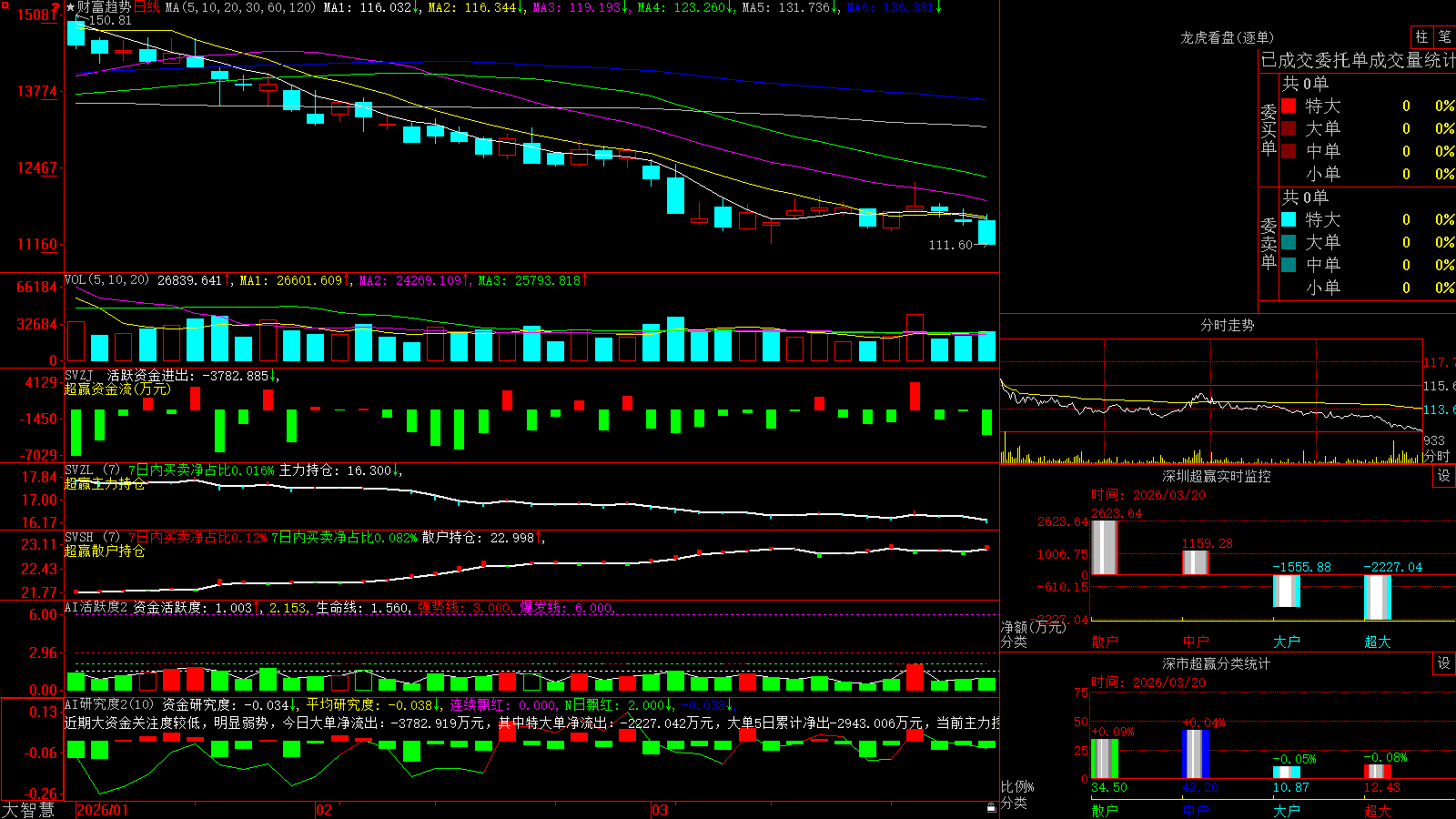
Task: Click the 龙虎看盘(逐单) panel title
Action: click(x=1227, y=37)
